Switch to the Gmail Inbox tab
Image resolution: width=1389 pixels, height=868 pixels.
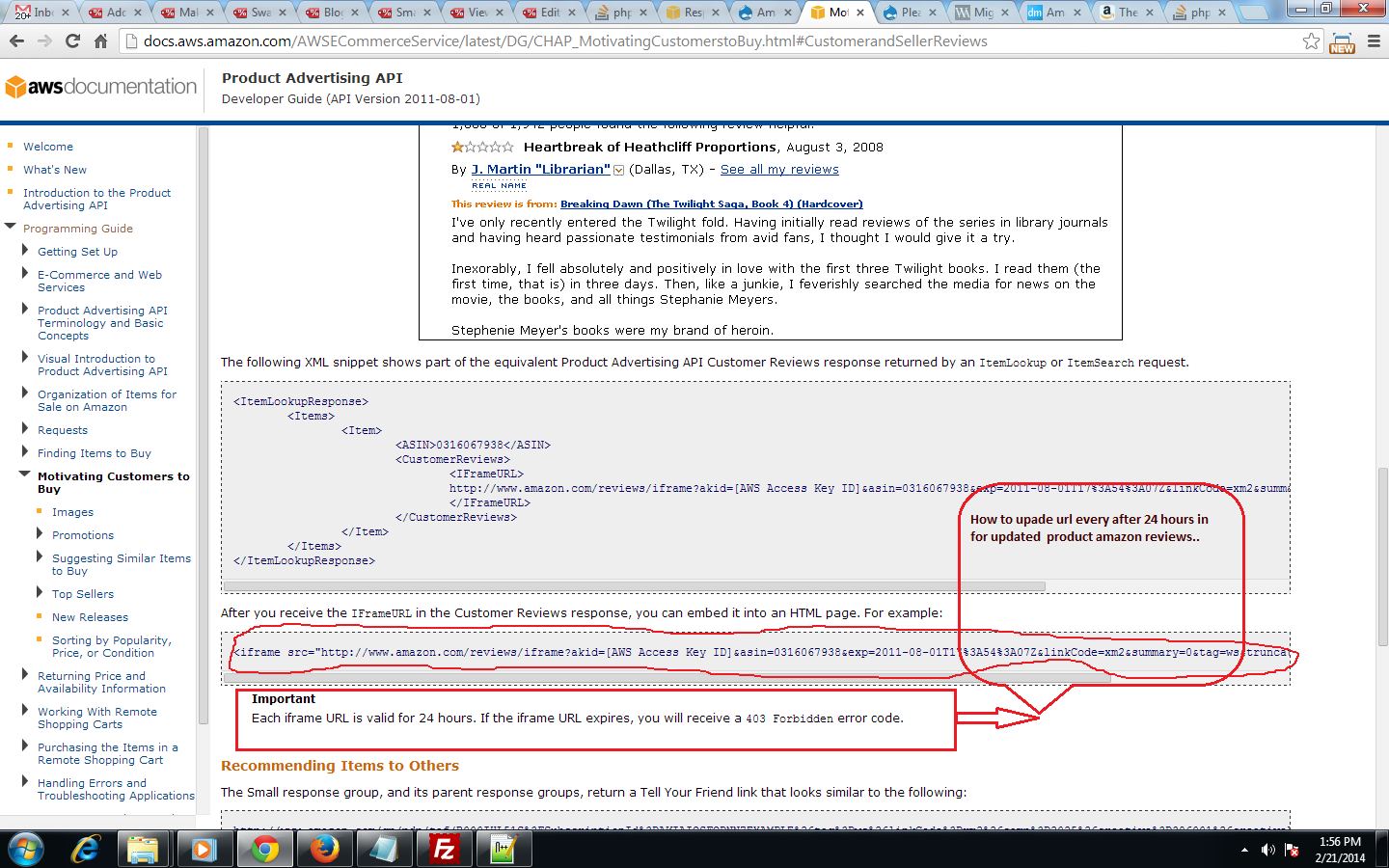[37, 13]
